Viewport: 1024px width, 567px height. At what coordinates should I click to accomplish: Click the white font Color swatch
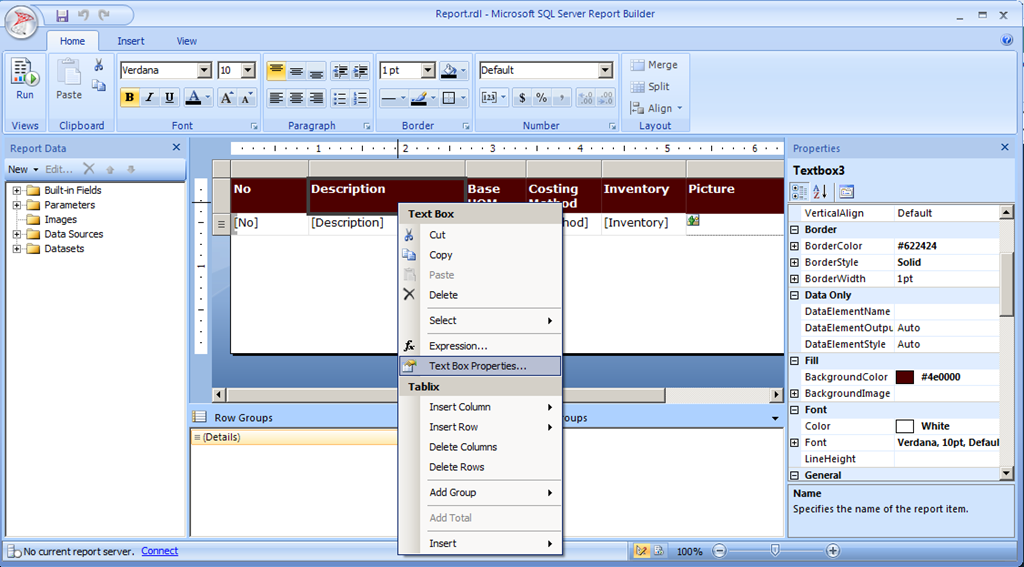[x=904, y=426]
